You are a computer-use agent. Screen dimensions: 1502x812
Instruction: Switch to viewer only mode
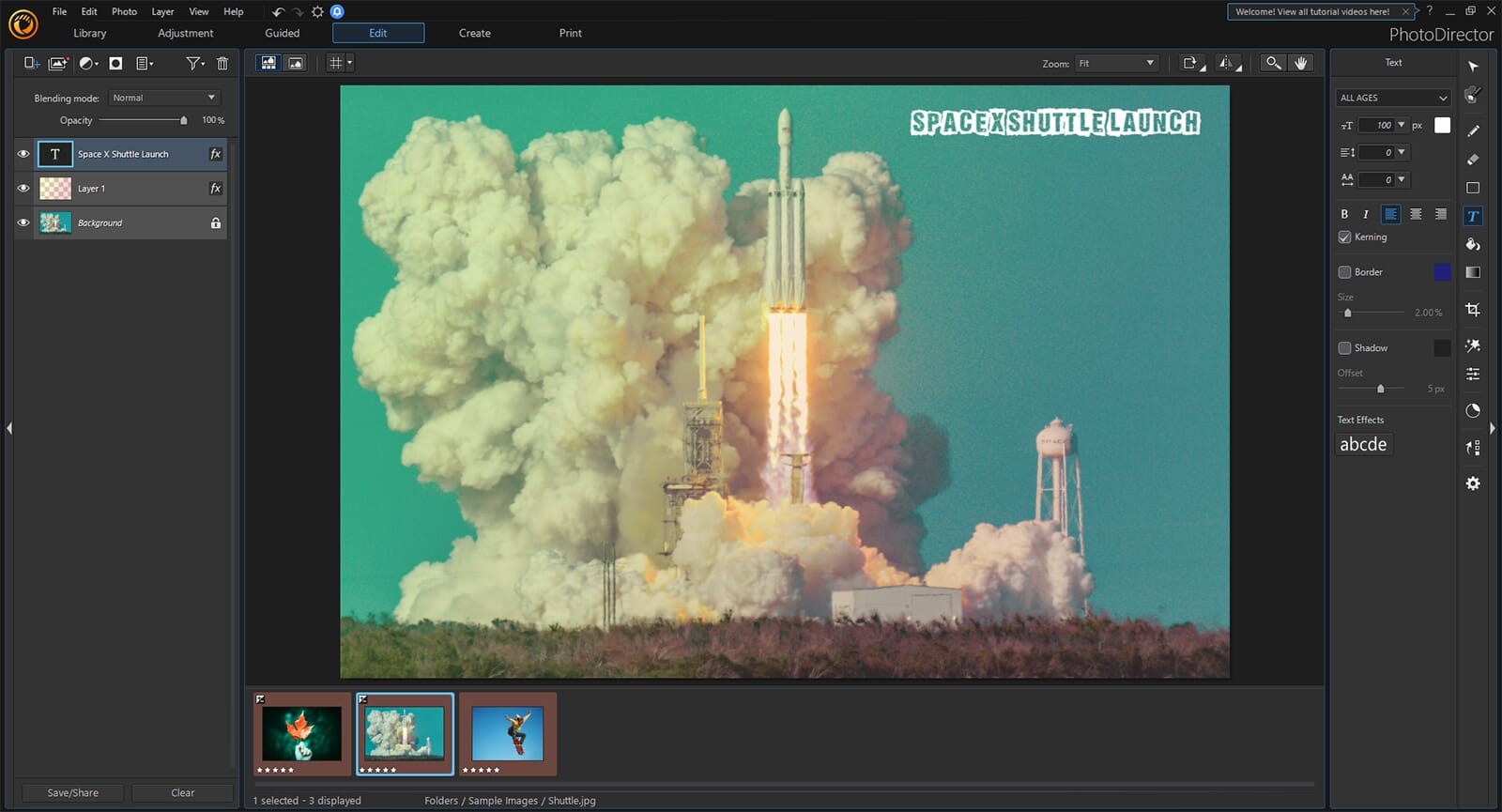[x=296, y=63]
